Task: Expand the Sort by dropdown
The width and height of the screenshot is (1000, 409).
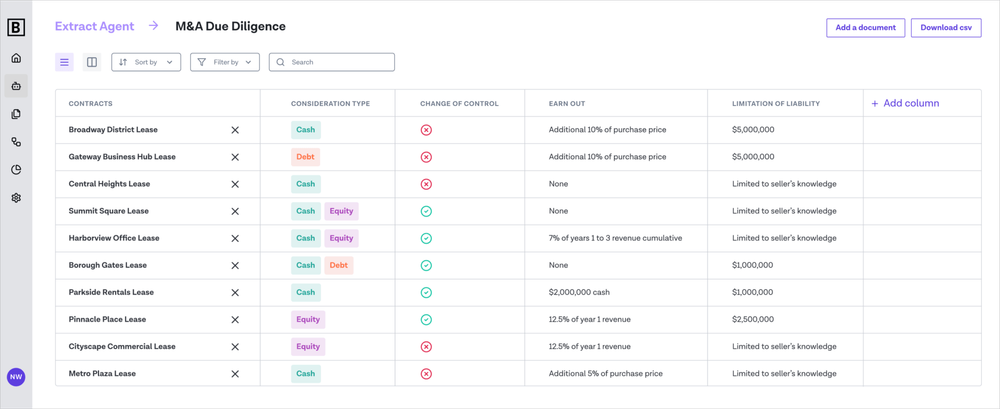Action: click(146, 62)
